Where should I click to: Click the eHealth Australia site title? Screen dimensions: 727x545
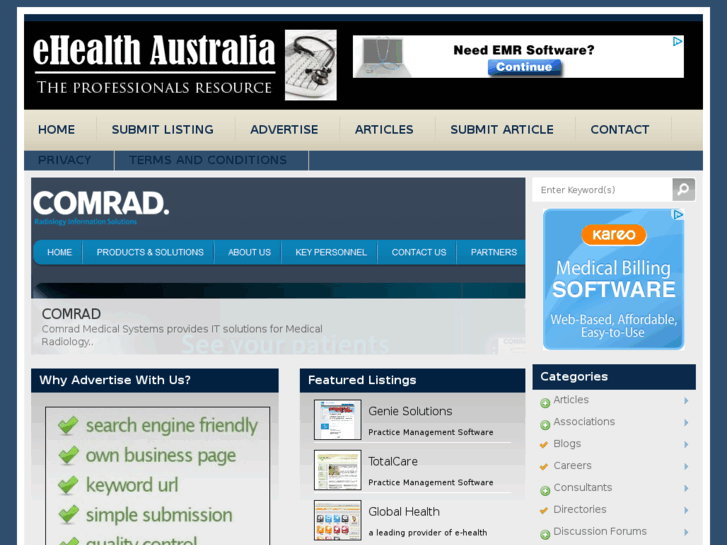[x=154, y=50]
